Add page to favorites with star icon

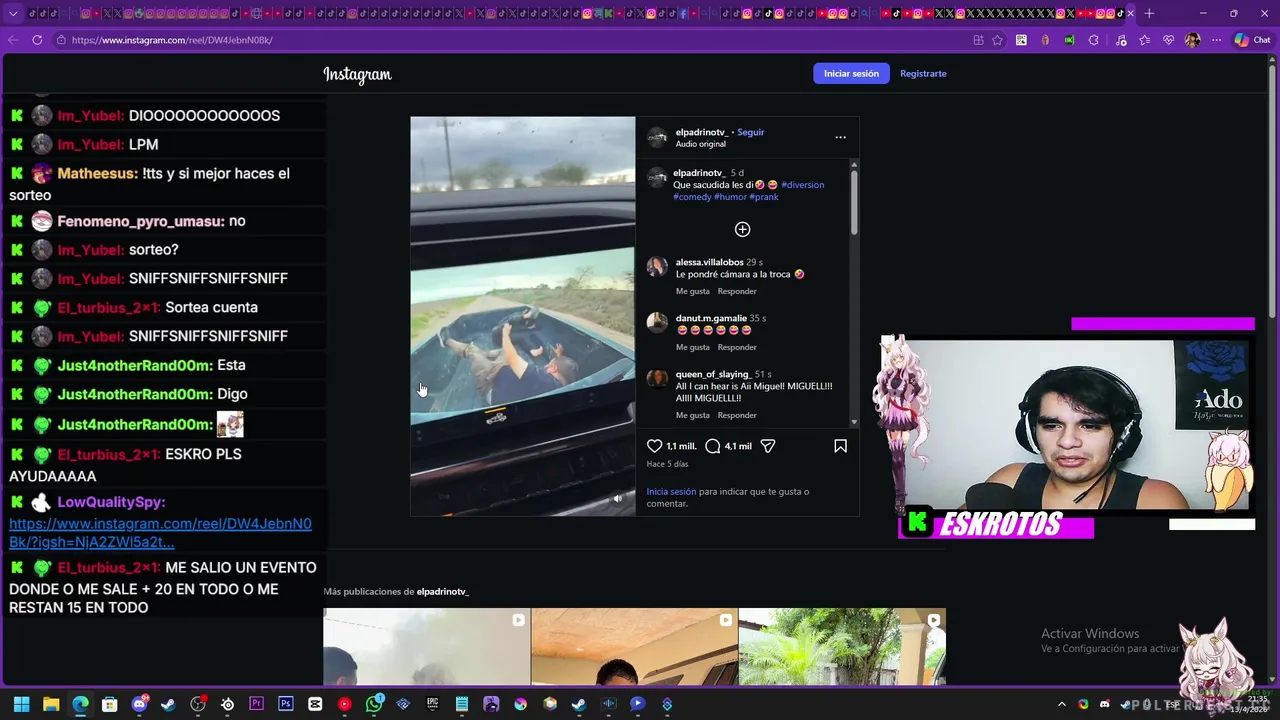coord(997,40)
